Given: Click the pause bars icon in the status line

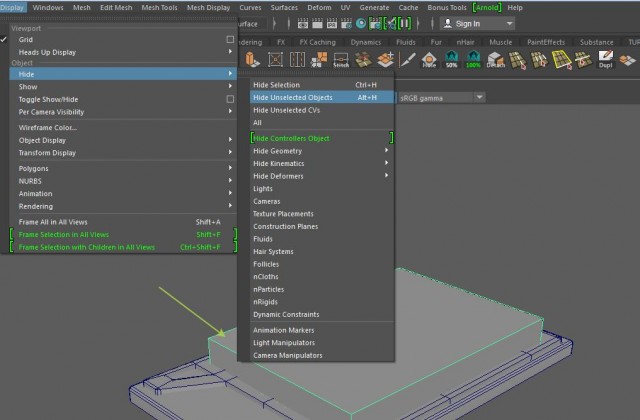Looking at the screenshot, I should pos(404,23).
